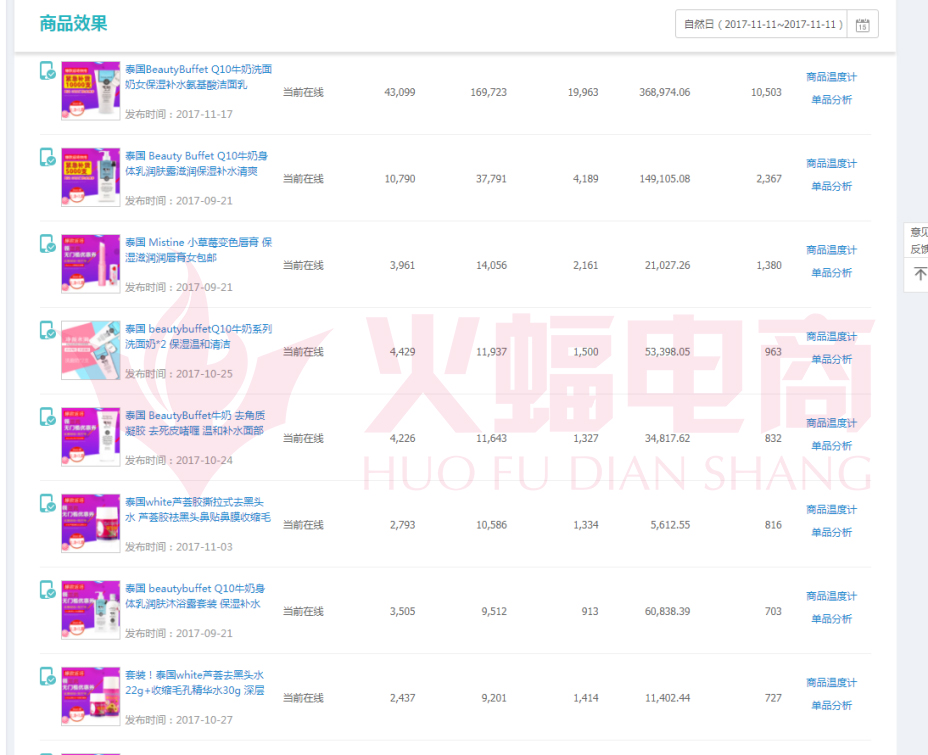Open product link 泰国 Mistine 小草莓变色唇膏
928x755 pixels.
tap(198, 250)
